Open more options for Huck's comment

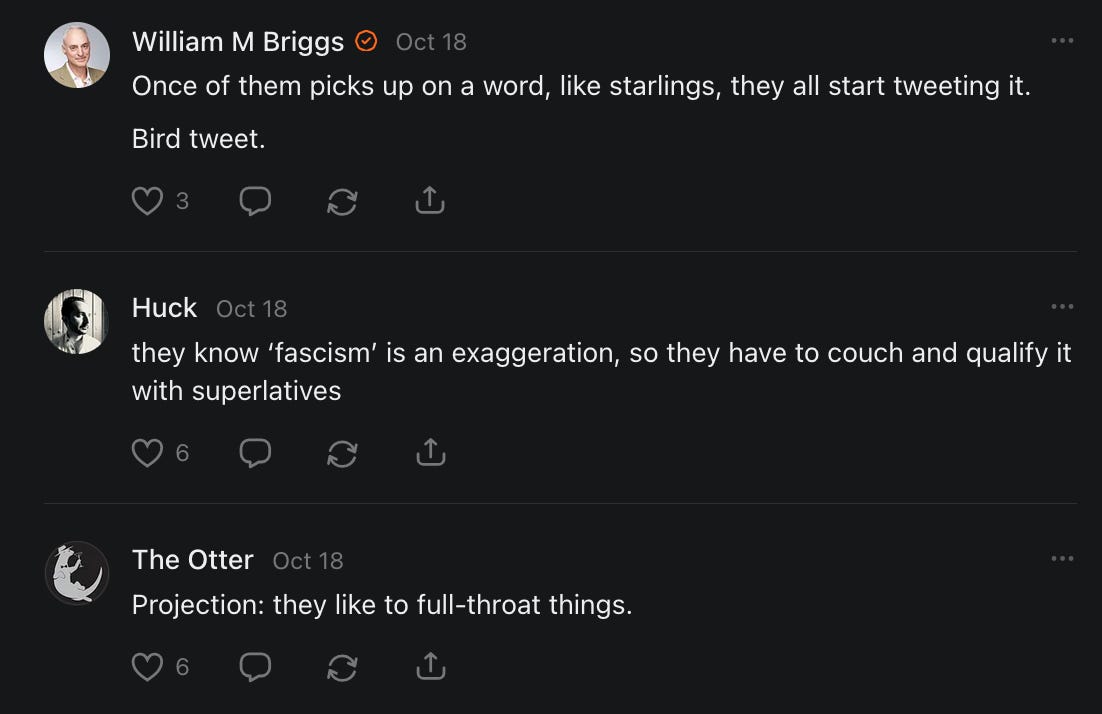[1062, 307]
